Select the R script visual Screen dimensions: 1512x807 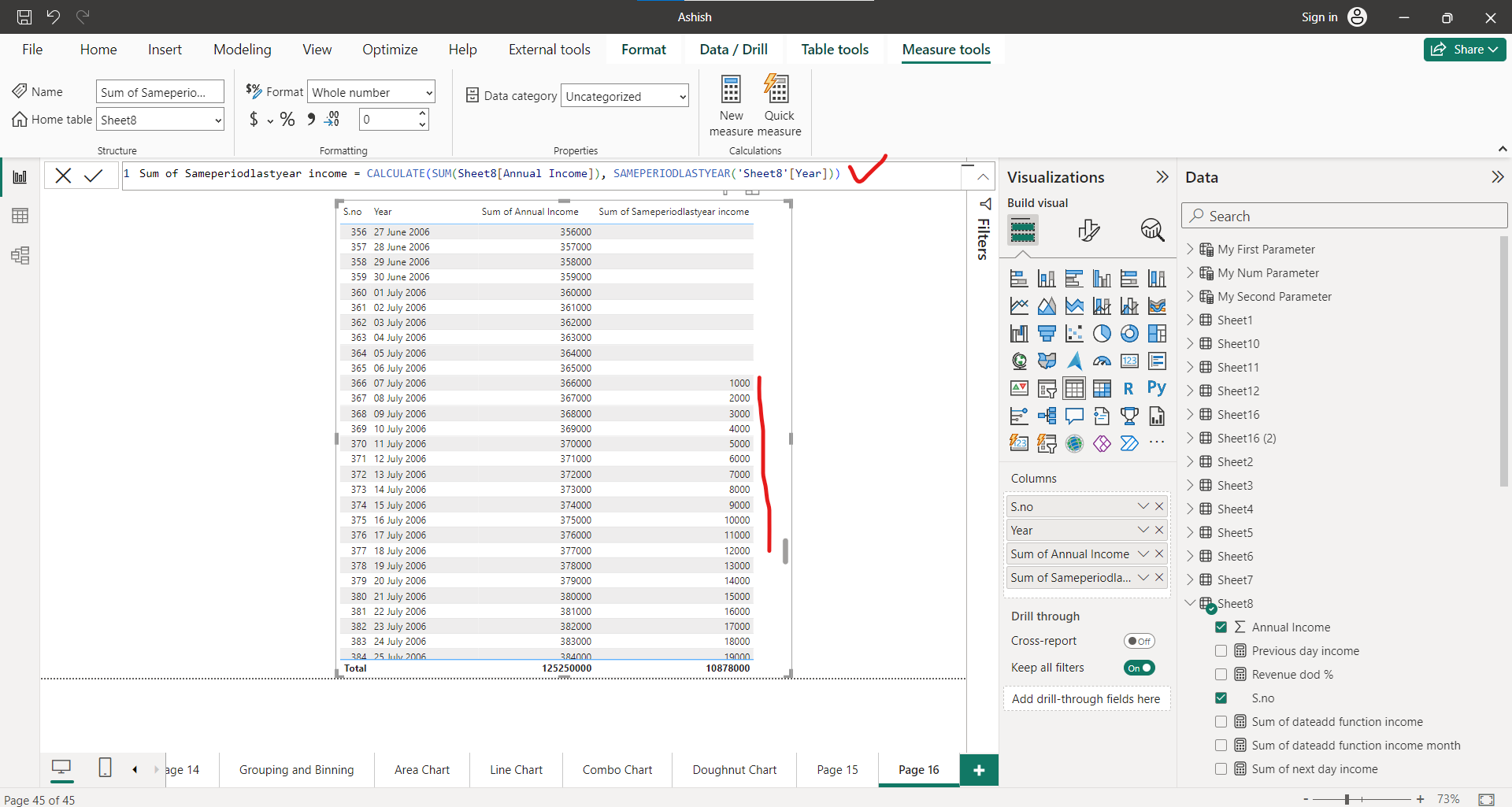[1129, 388]
